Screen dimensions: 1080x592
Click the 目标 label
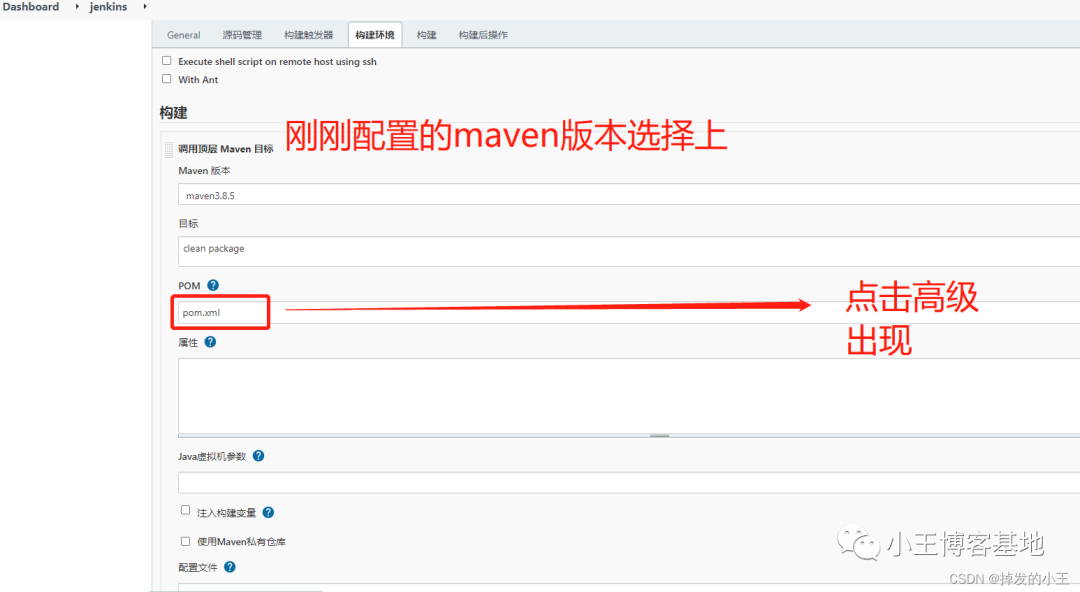[188, 223]
